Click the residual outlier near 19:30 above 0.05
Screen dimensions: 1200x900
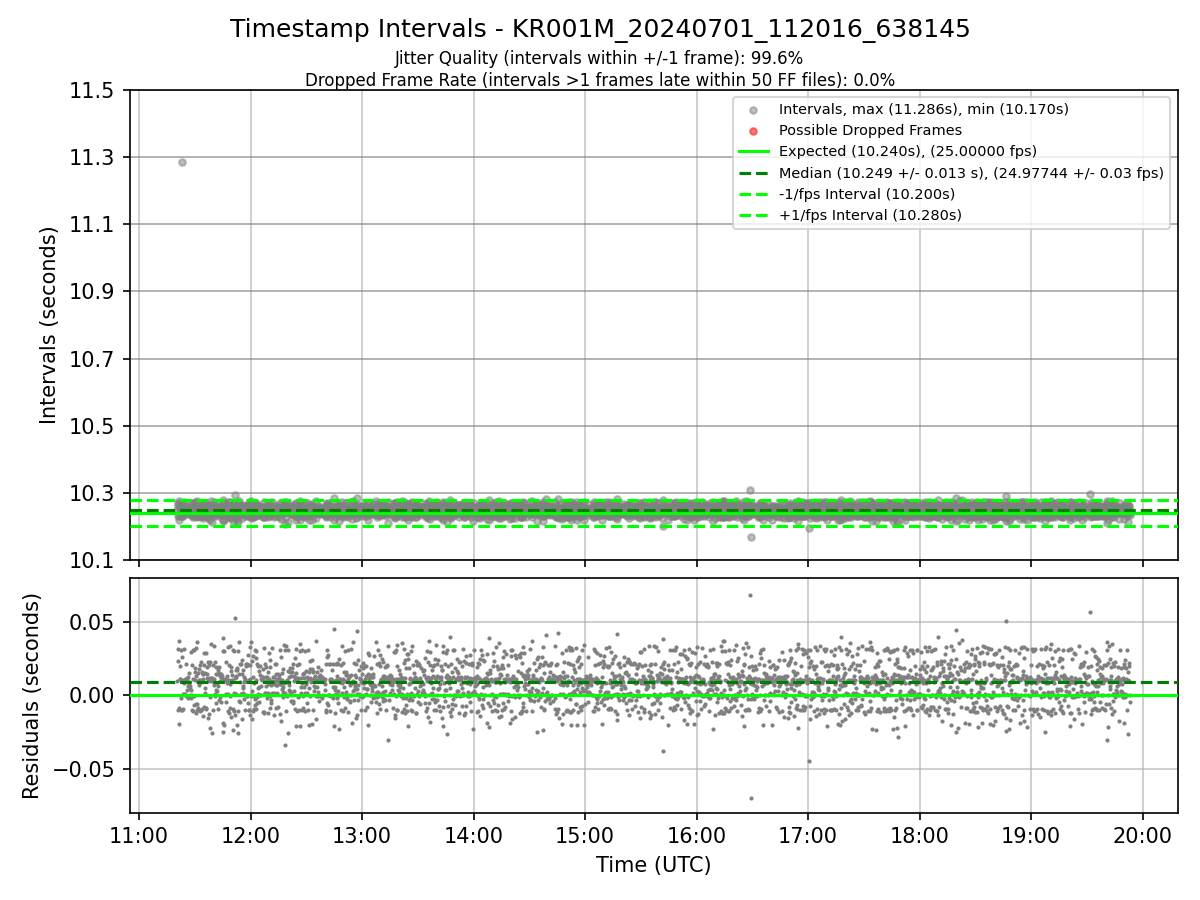pos(1090,612)
